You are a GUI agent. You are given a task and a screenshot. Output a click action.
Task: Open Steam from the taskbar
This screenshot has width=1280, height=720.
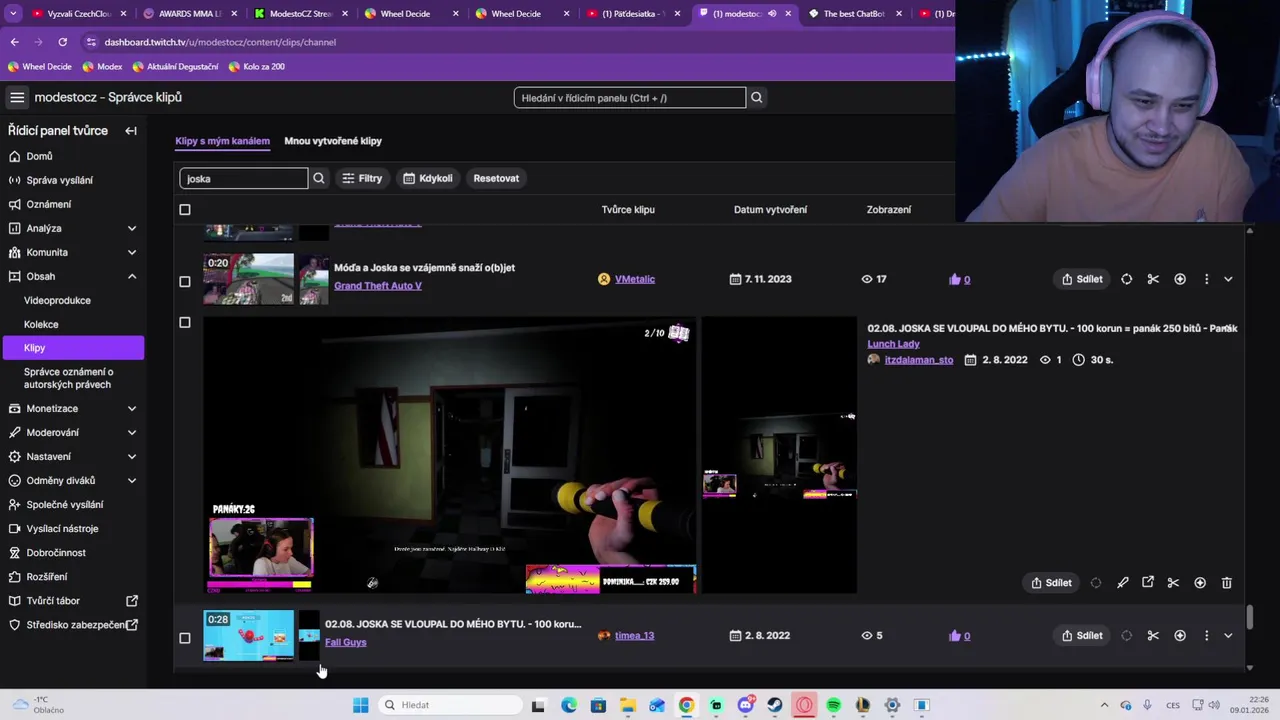pos(775,705)
